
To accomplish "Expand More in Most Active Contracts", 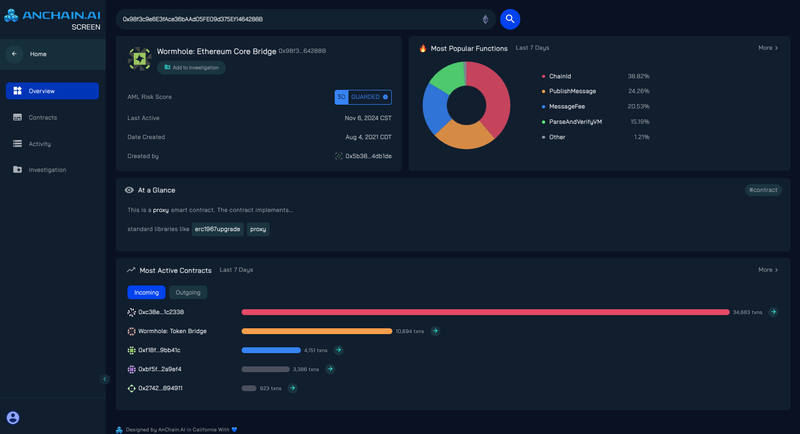I will (x=768, y=270).
